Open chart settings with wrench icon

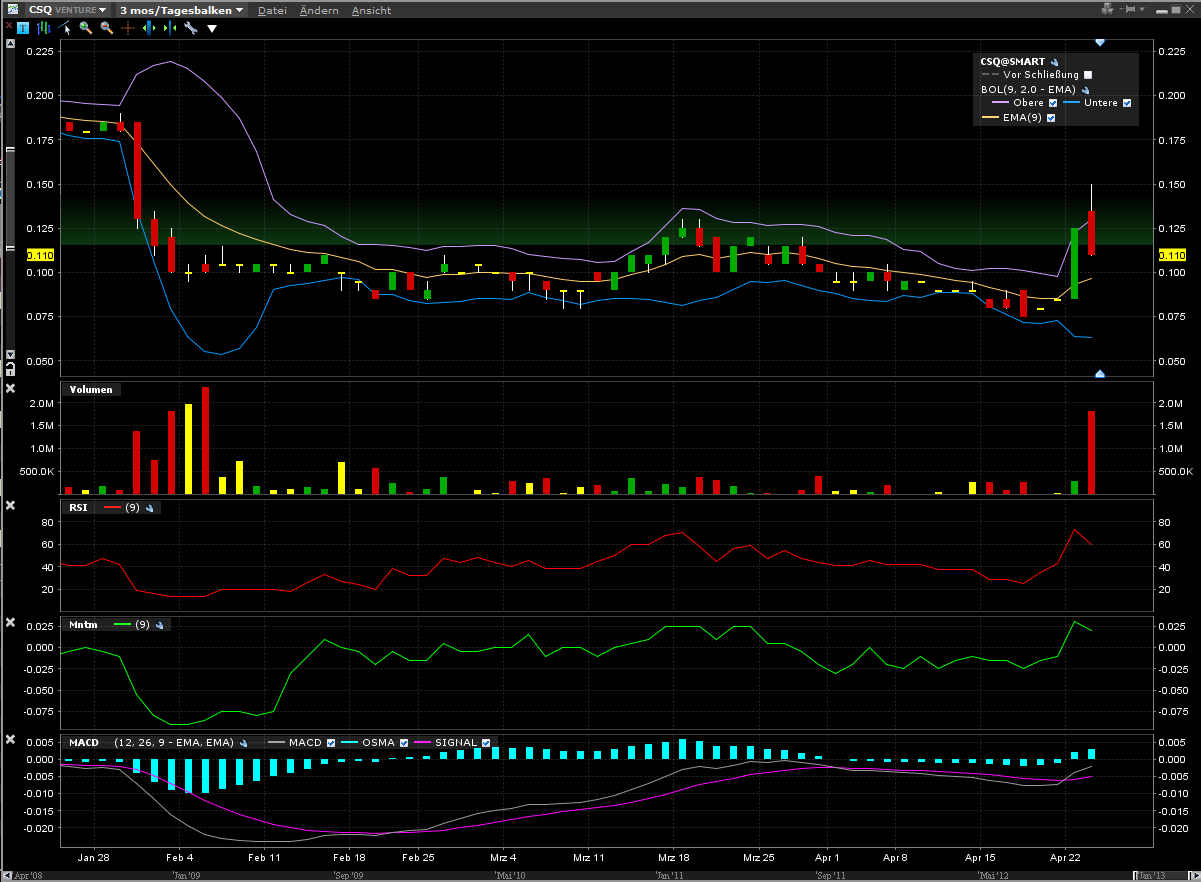tap(190, 28)
